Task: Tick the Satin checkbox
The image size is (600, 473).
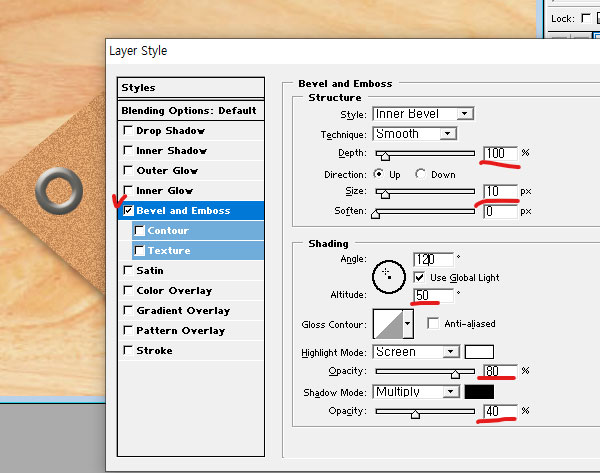Action: click(128, 270)
